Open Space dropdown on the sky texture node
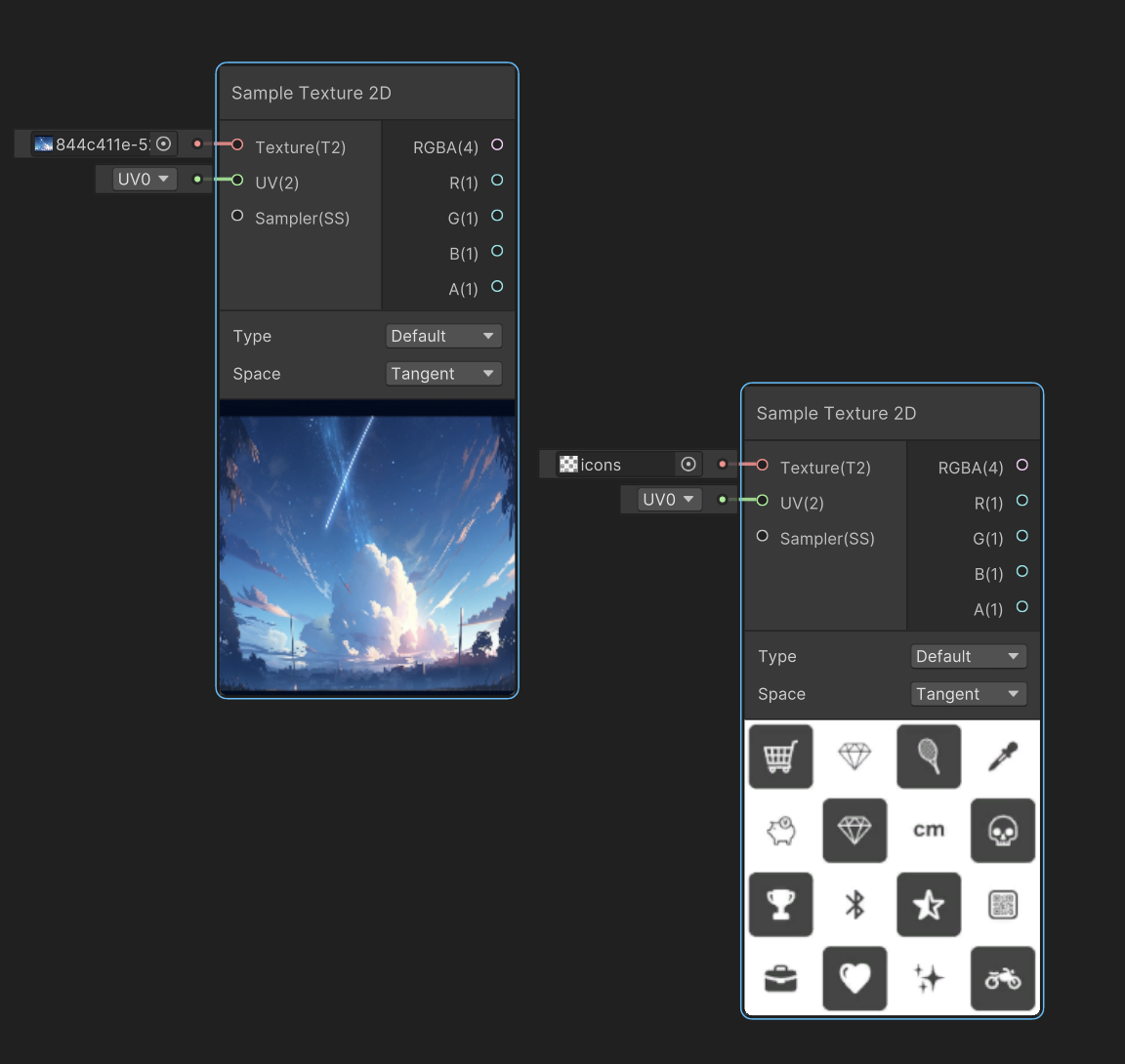Image resolution: width=1125 pixels, height=1064 pixels. (443, 374)
